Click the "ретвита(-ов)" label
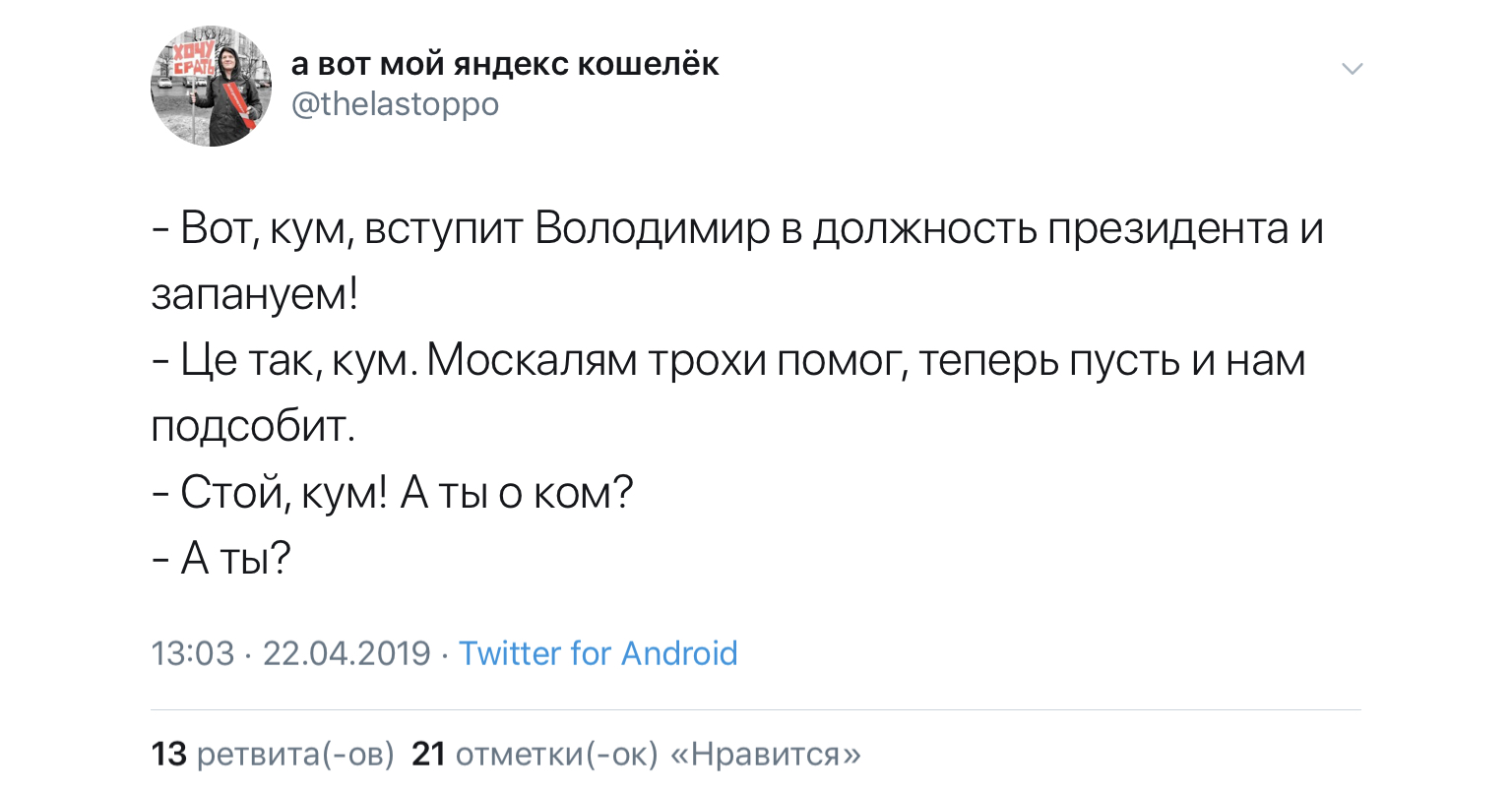1512x791 pixels. pyautogui.click(x=295, y=754)
